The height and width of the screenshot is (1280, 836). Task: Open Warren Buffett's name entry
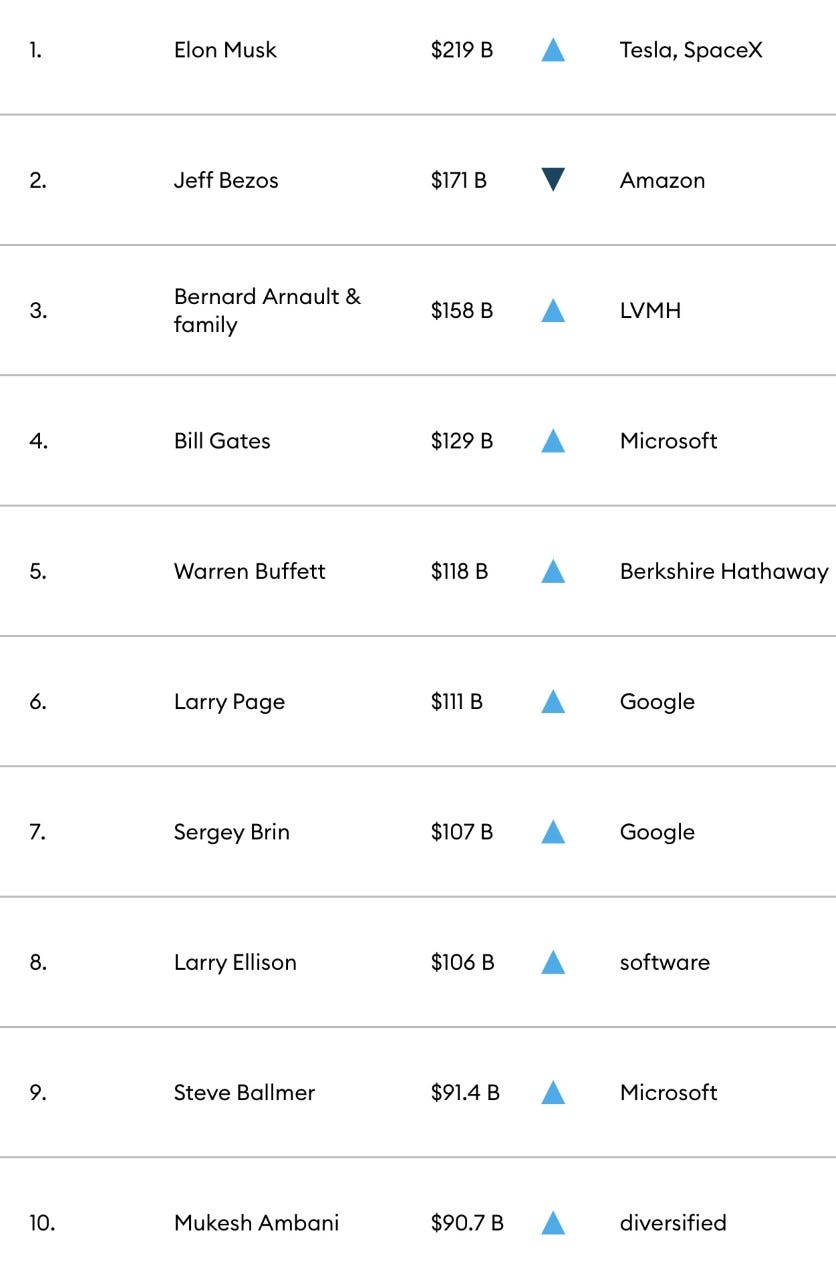(x=250, y=571)
